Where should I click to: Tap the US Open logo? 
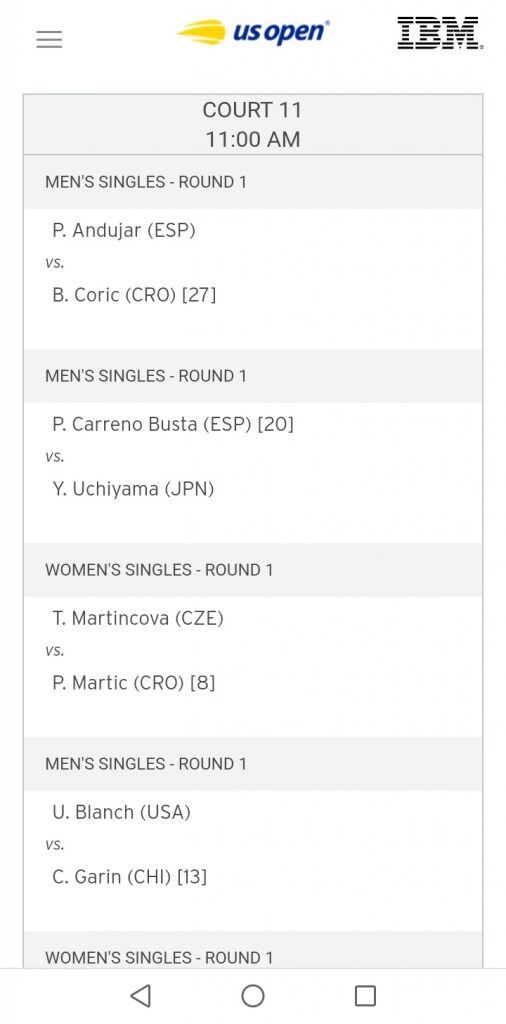pyautogui.click(x=253, y=32)
